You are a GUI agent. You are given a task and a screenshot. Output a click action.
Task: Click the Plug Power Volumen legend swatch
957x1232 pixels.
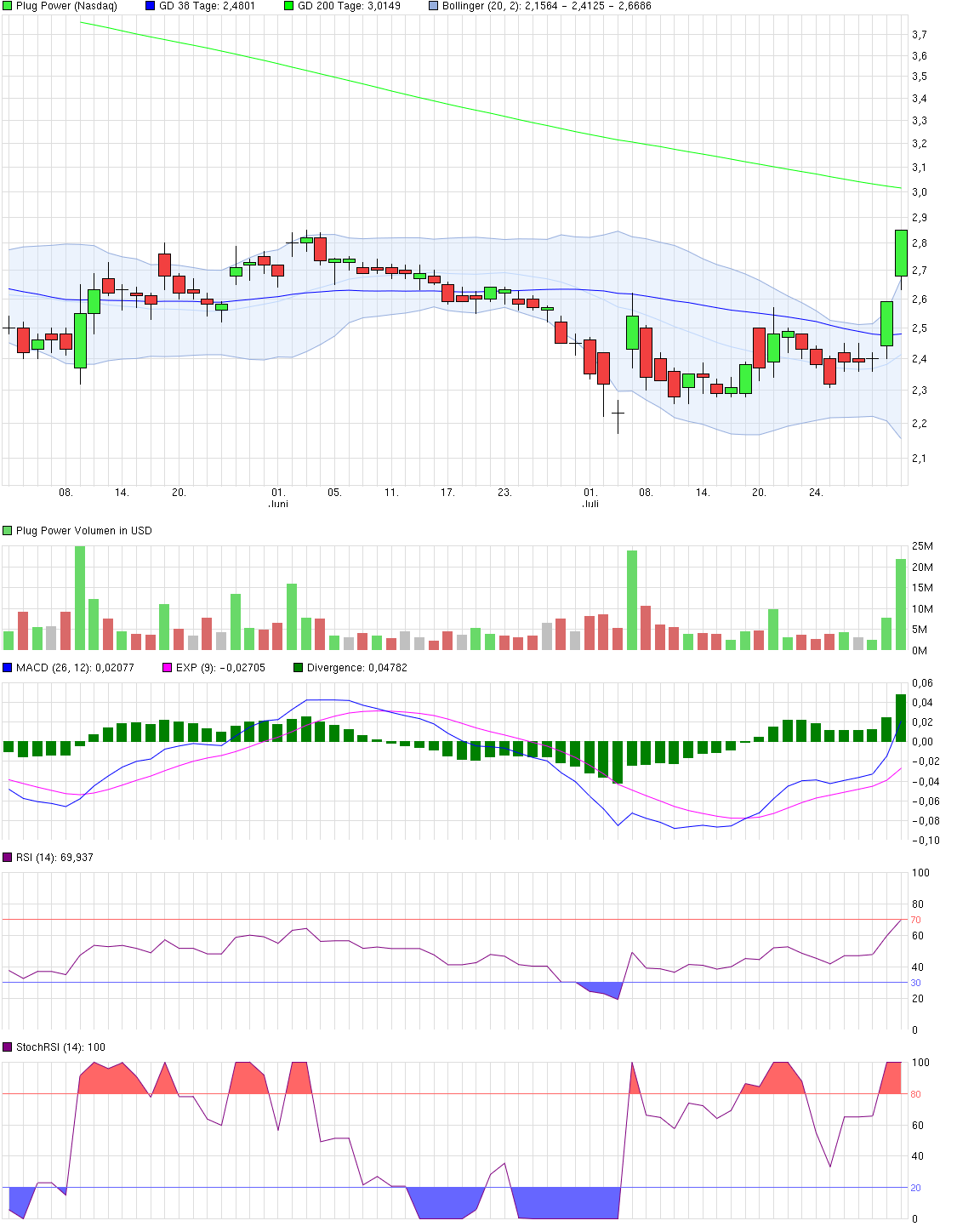[x=8, y=531]
